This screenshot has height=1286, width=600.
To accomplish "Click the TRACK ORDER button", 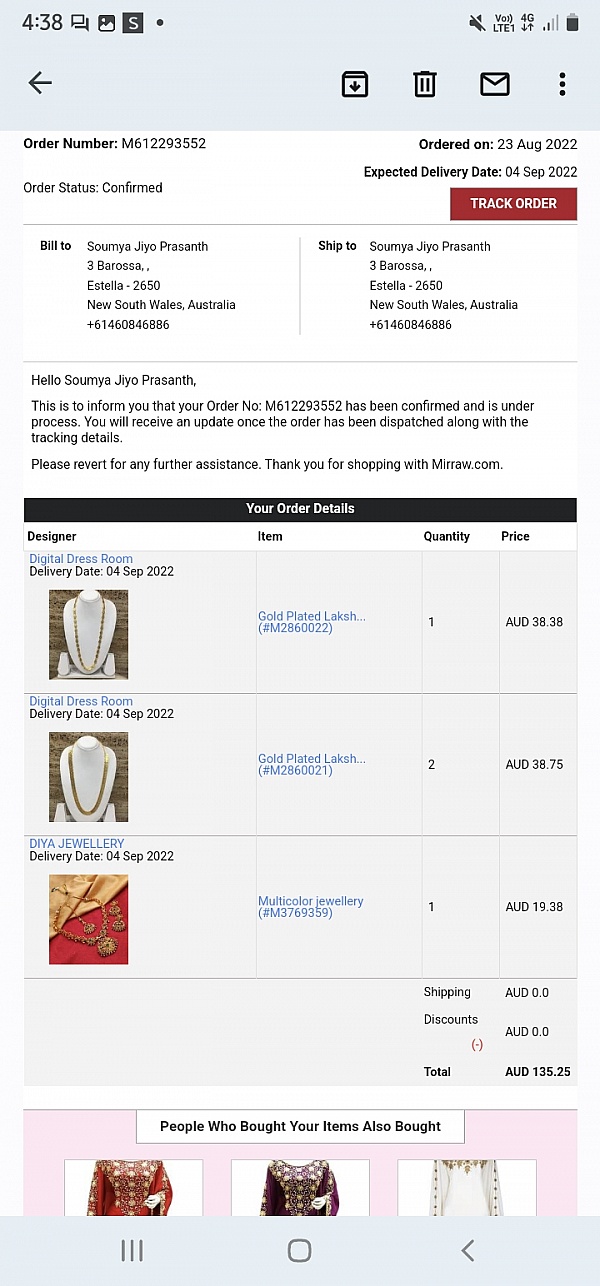I will pos(513,204).
